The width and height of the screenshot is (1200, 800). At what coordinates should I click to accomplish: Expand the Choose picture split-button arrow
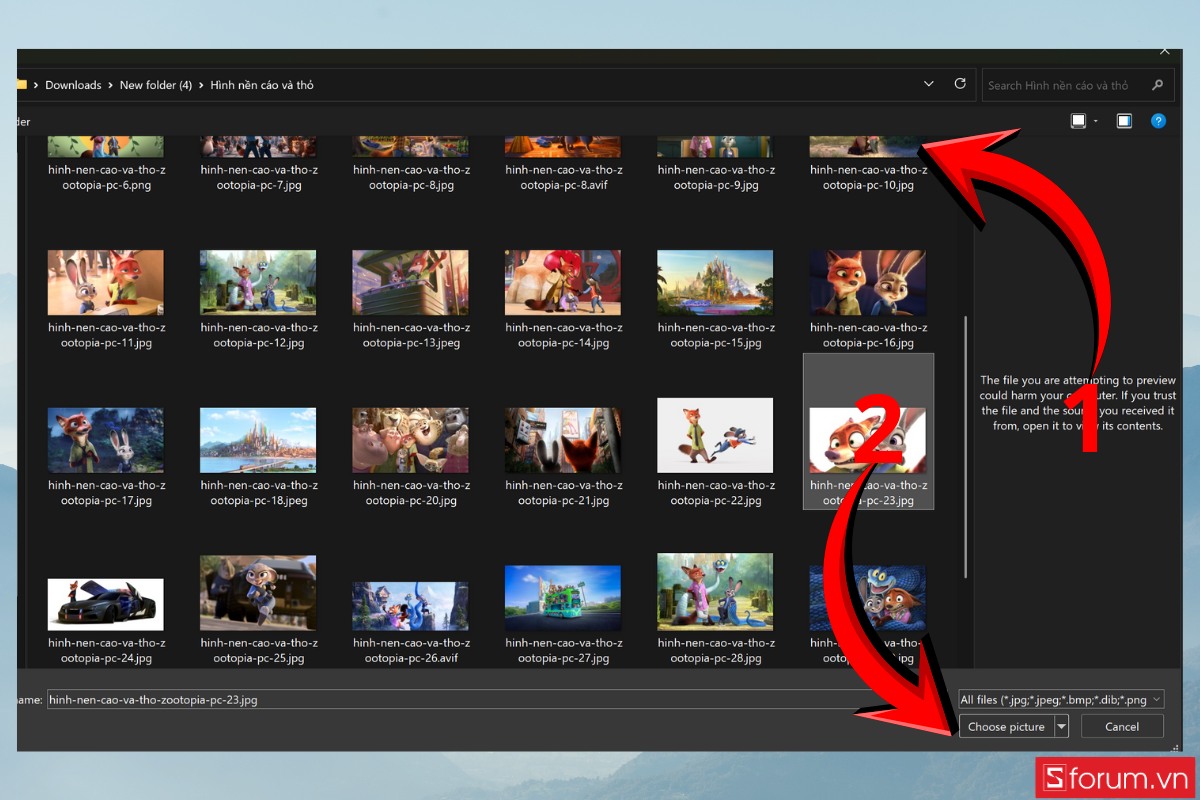point(1061,727)
